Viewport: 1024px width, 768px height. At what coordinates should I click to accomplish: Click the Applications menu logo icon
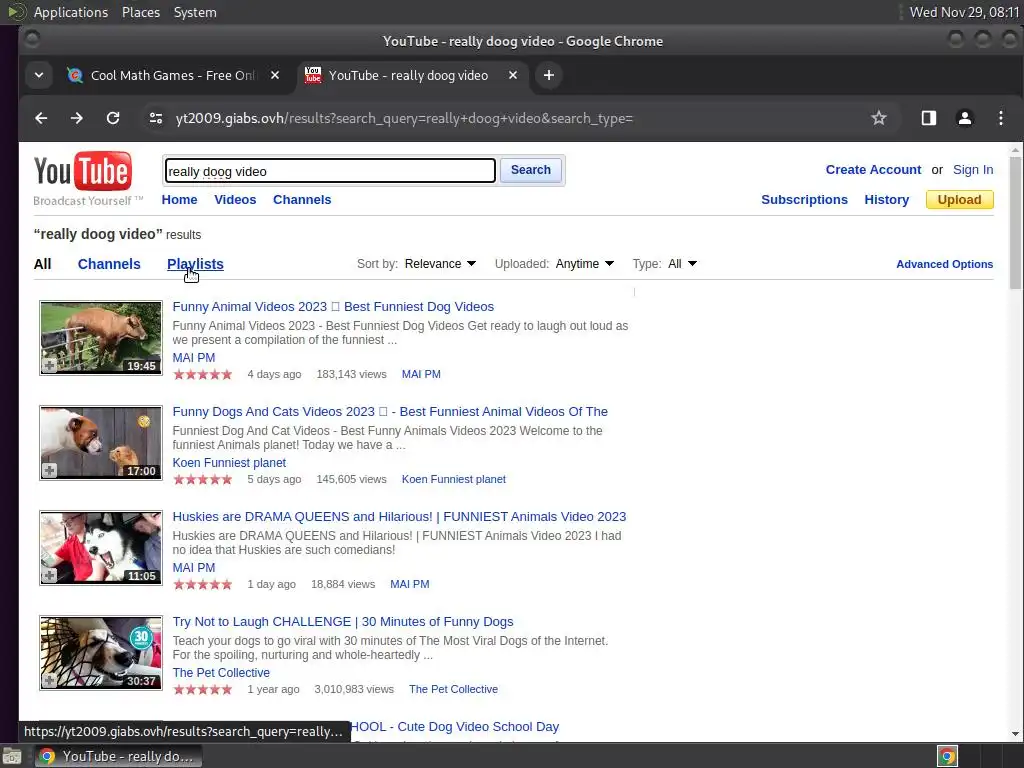click(x=16, y=12)
